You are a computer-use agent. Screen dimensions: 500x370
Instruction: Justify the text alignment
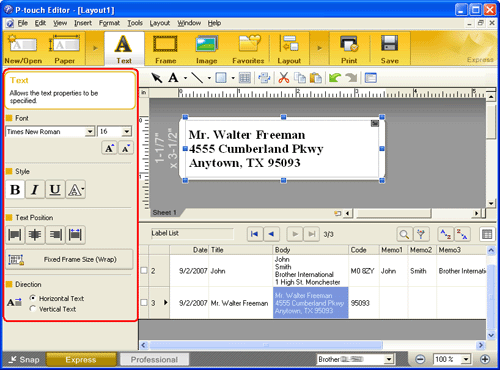[76, 235]
